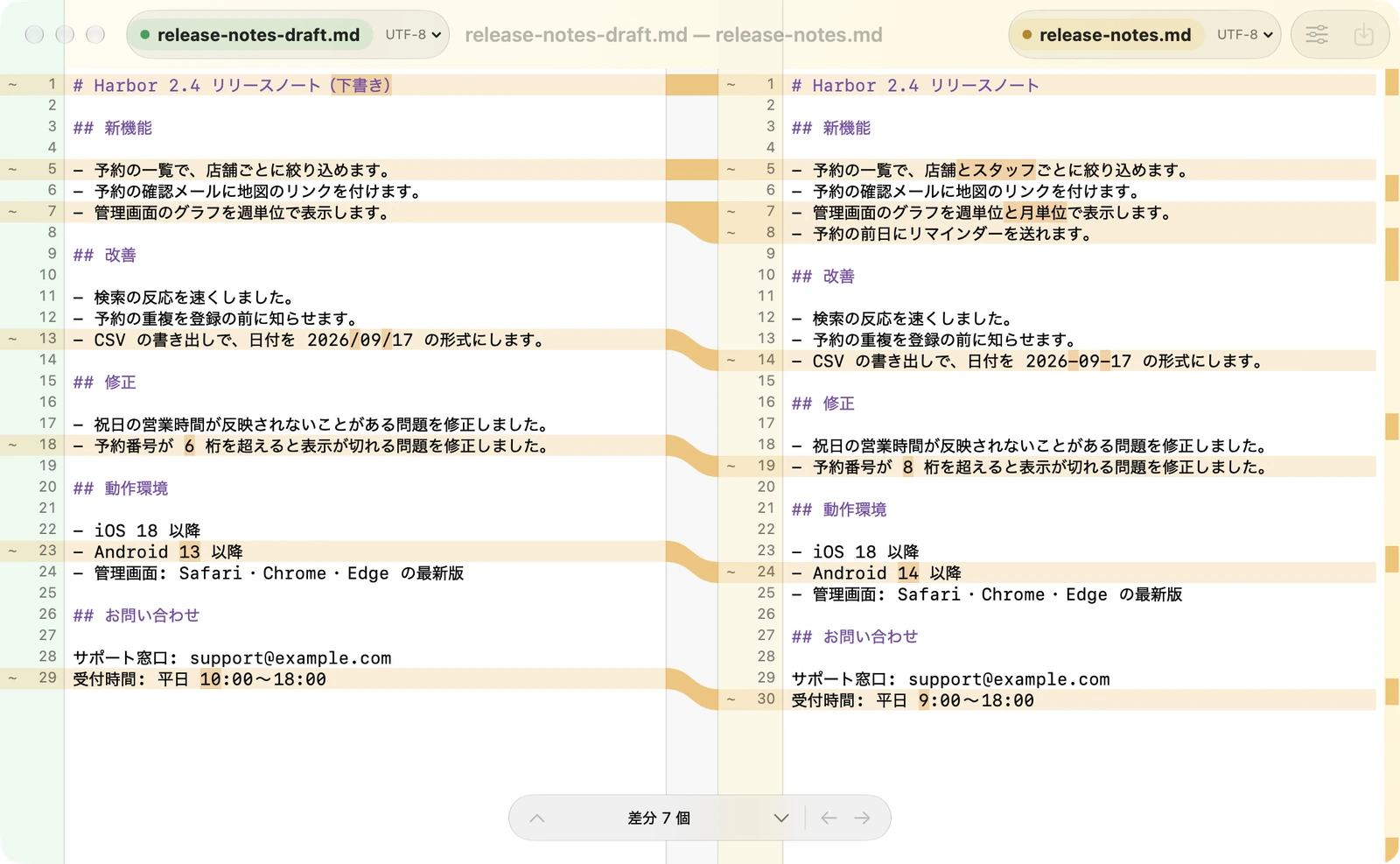This screenshot has width=1400, height=864.
Task: Click connector ribbon joining left 29 to right 30
Action: [691, 689]
